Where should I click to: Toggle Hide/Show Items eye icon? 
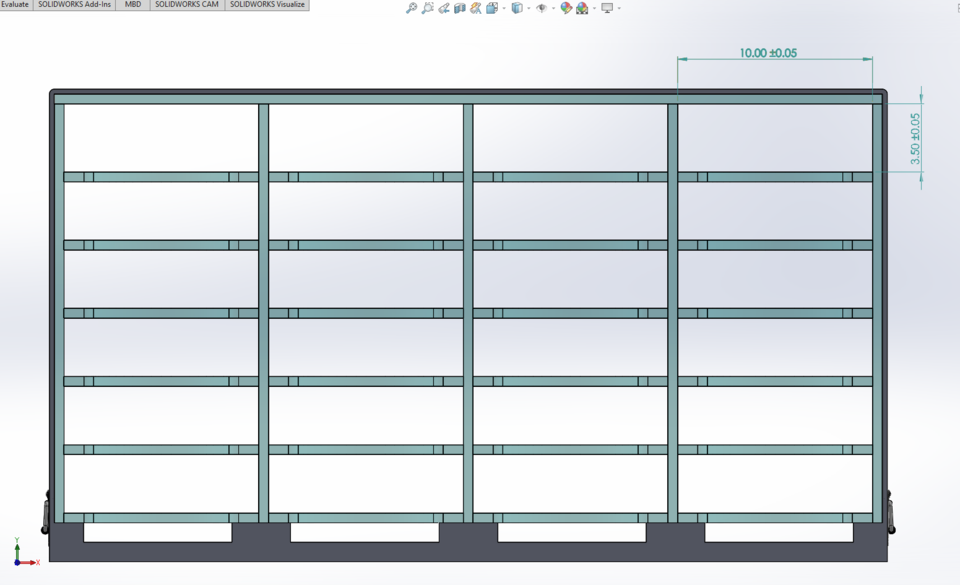[x=541, y=8]
